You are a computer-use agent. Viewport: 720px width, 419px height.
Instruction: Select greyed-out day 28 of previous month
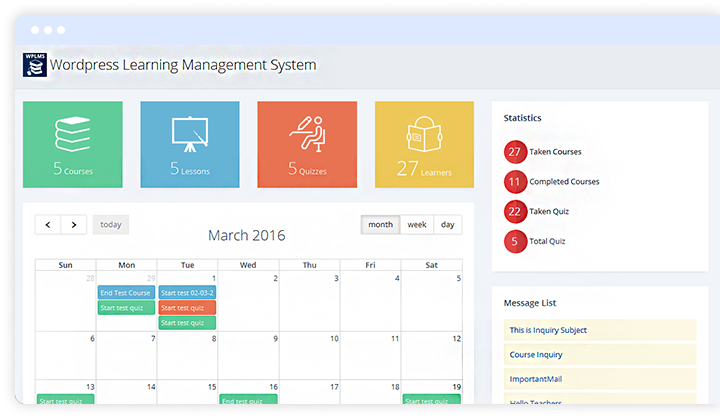(90, 278)
